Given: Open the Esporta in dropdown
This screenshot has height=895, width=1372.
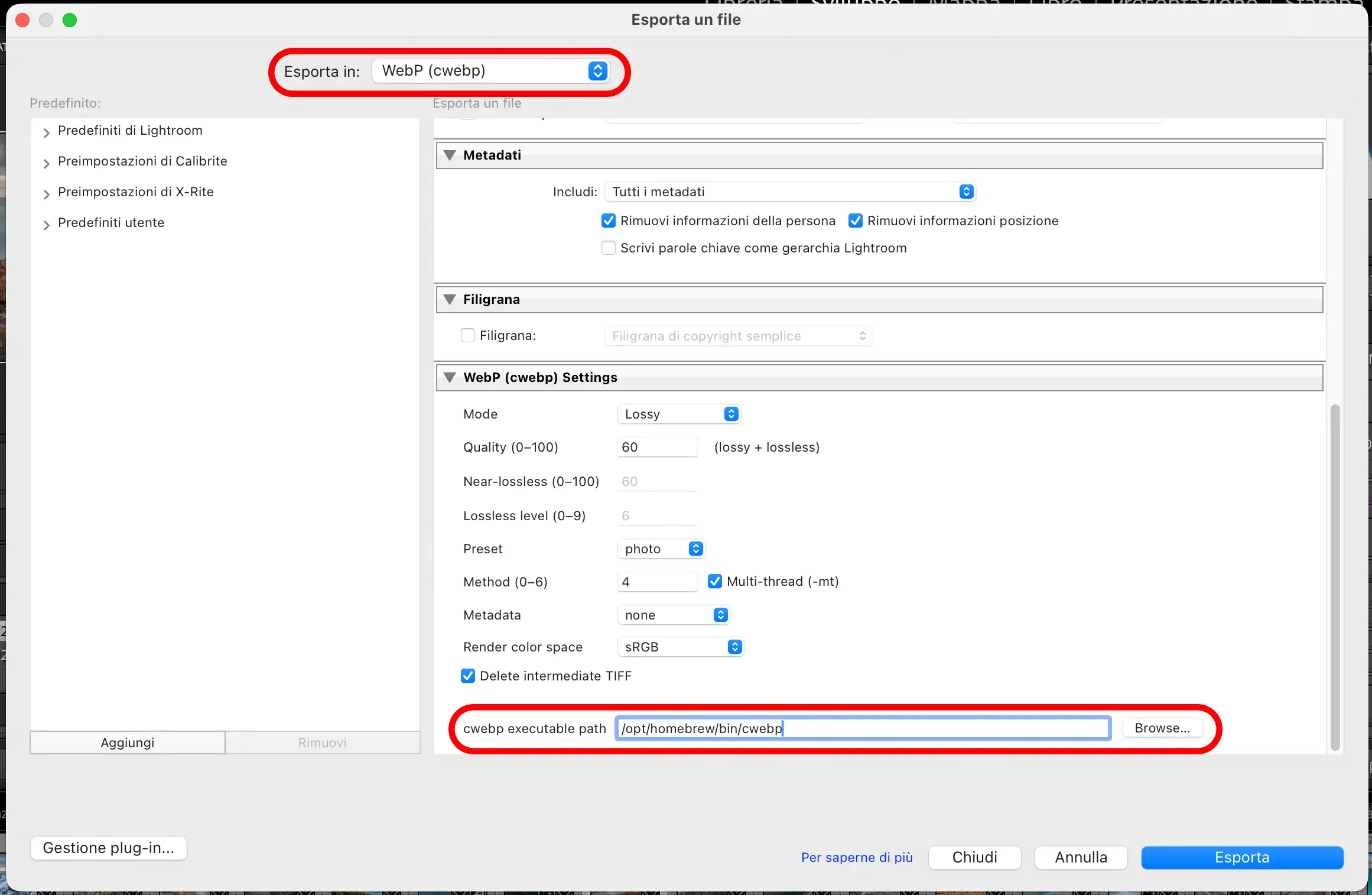Looking at the screenshot, I should pyautogui.click(x=490, y=71).
